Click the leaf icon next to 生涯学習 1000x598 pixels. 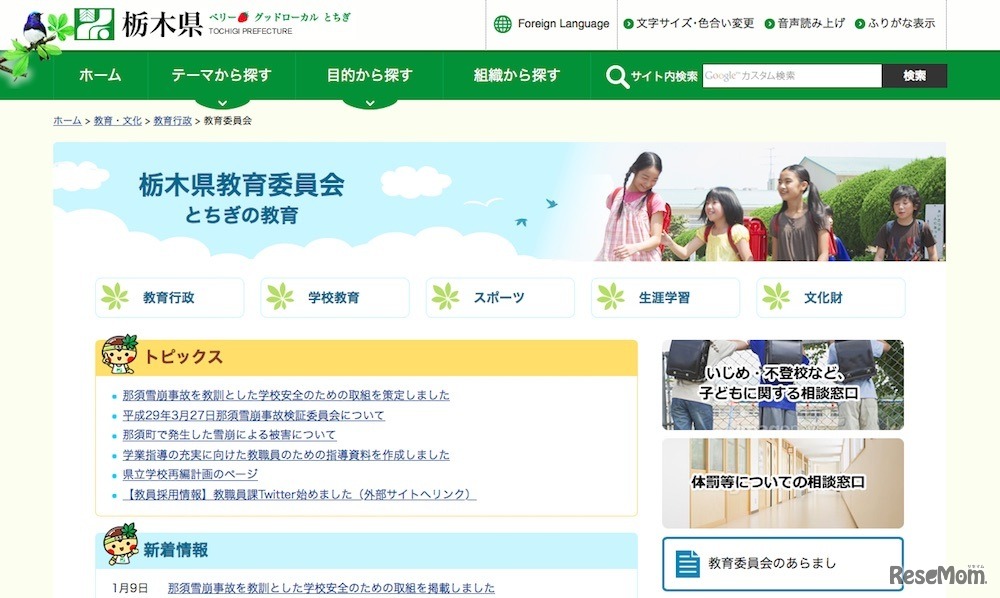click(x=610, y=297)
